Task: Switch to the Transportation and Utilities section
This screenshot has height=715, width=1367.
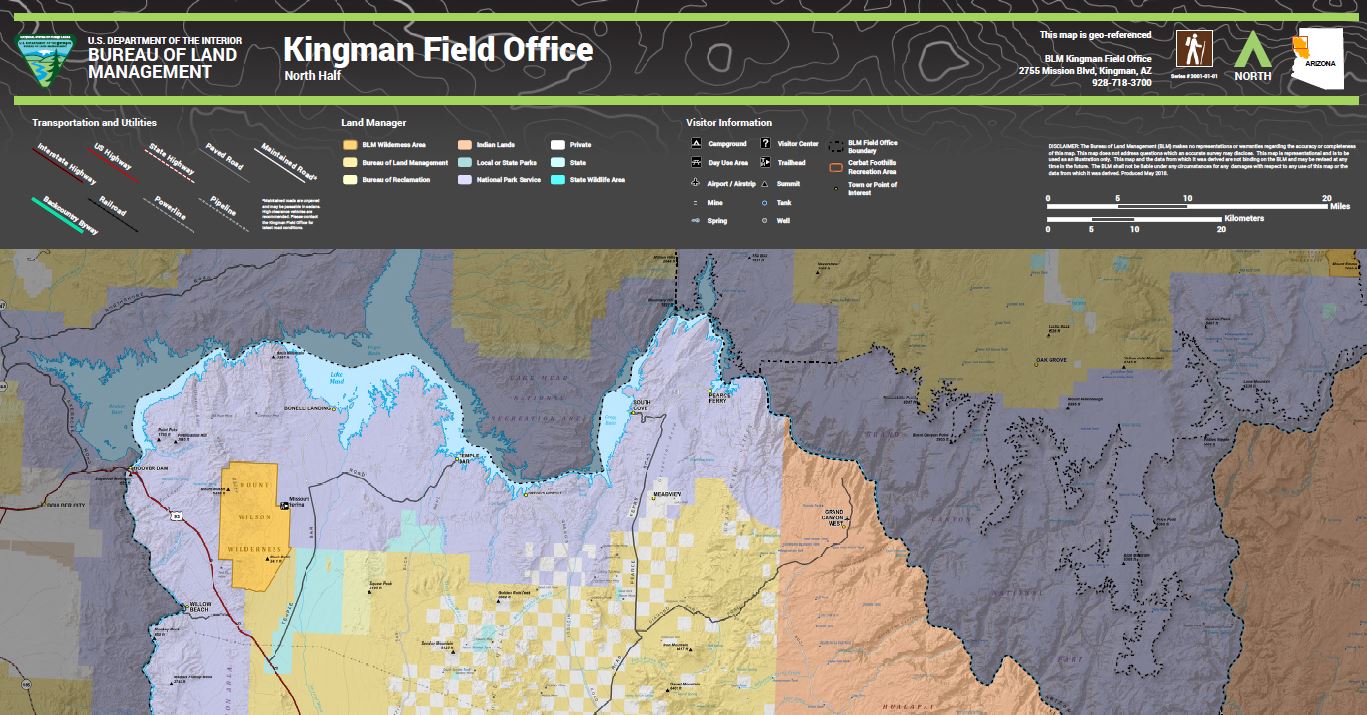Action: pyautogui.click(x=94, y=122)
